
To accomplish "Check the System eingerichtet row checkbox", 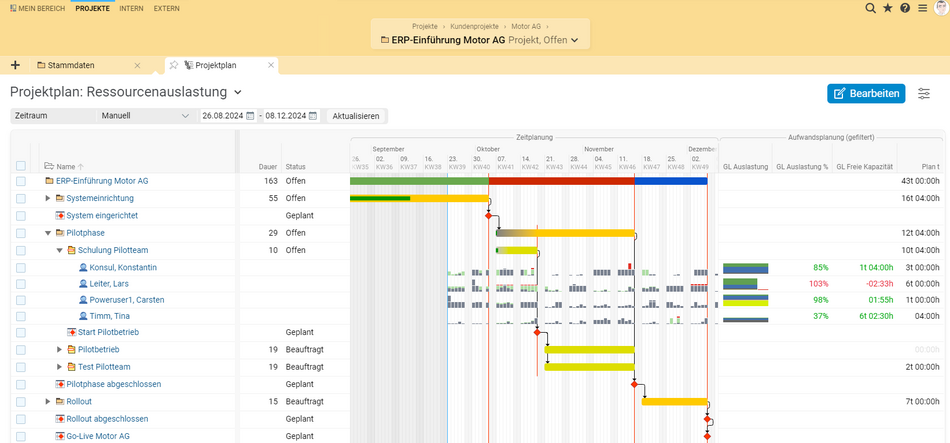I will pos(21,216).
